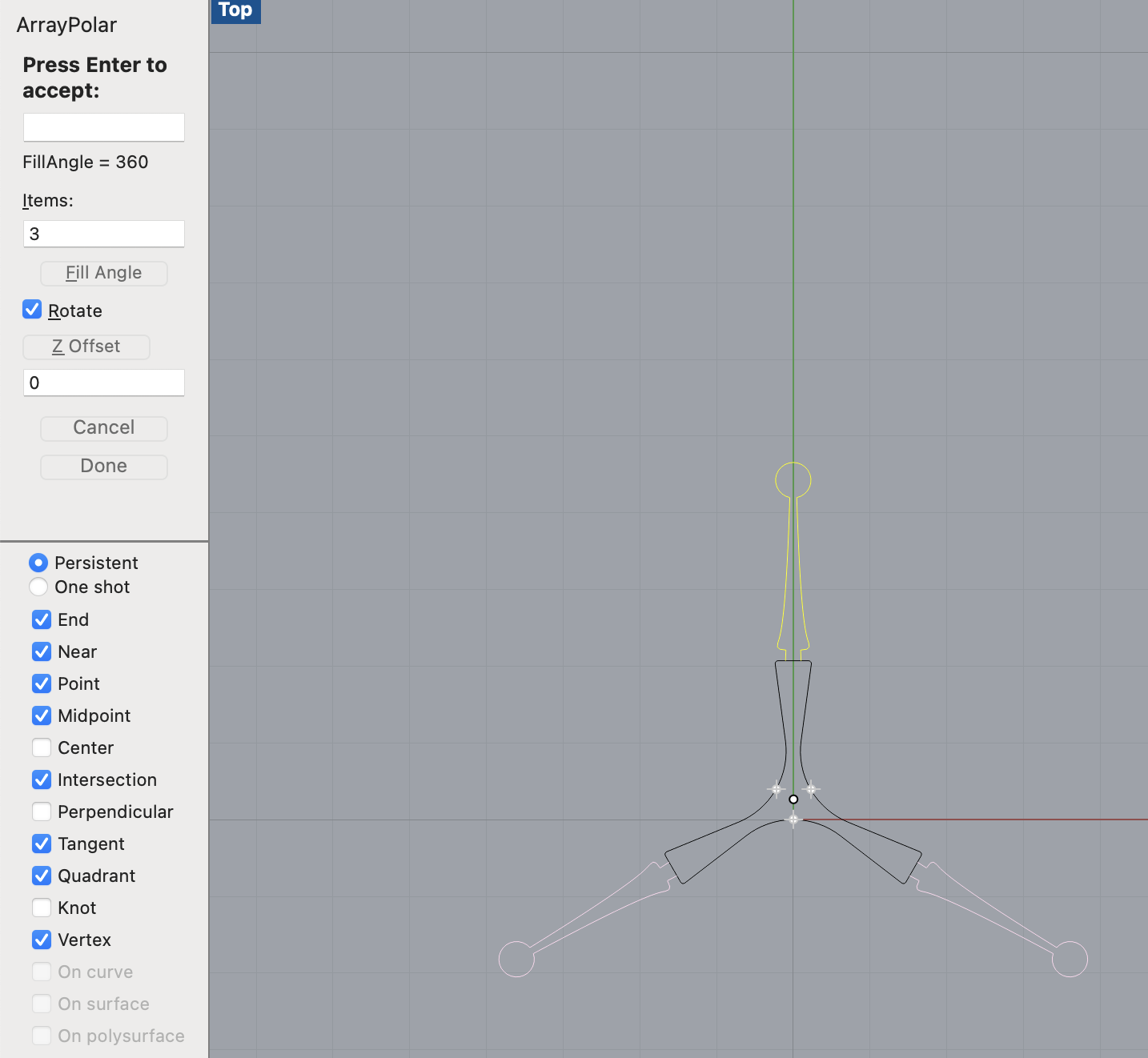
Task: Enable the Perpendicular object snap
Action: click(x=42, y=812)
